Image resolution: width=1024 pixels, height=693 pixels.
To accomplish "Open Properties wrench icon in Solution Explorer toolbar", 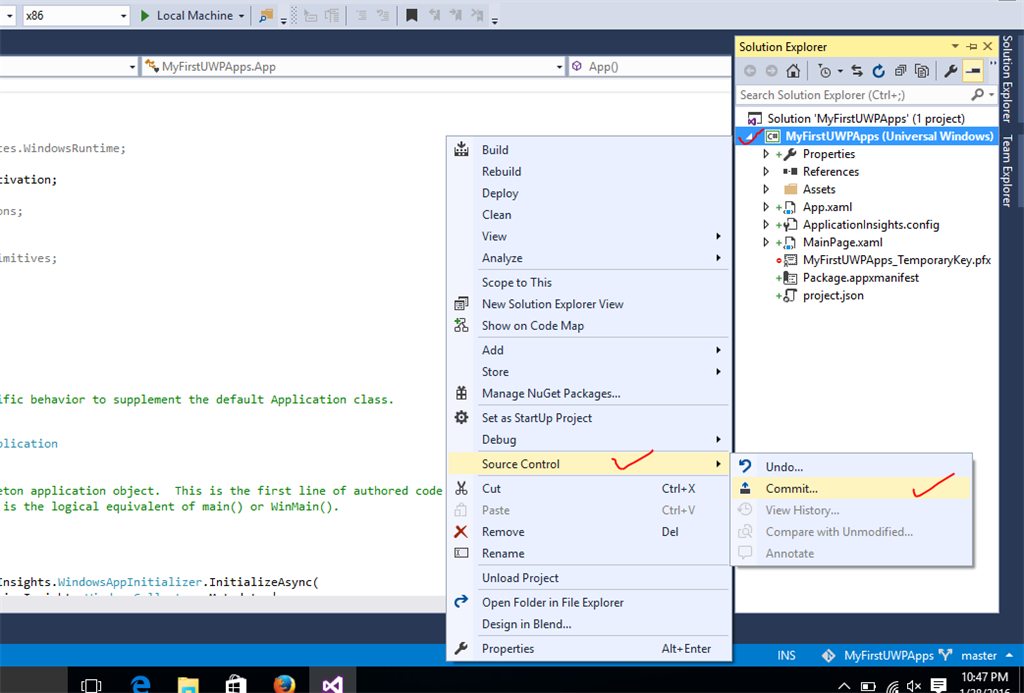I will (x=949, y=71).
